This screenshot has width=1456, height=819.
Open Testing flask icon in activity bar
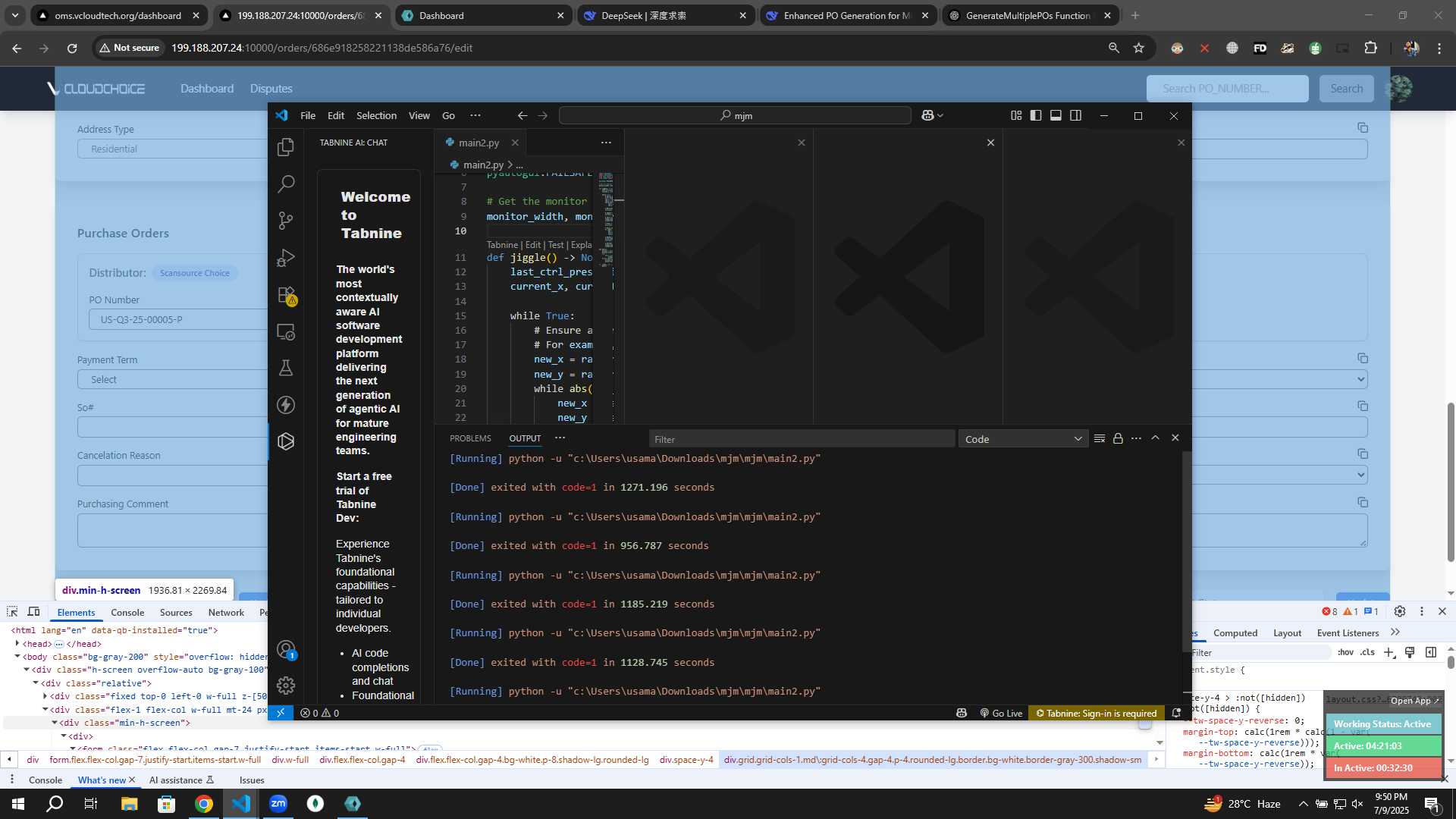pos(286,368)
